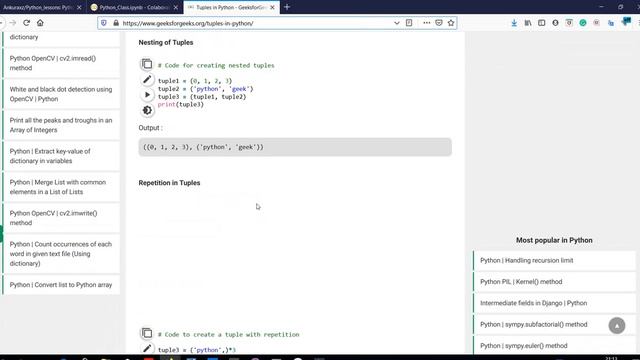Screen dimensions: 640x360
Task: Toggle light/dark theme for nested tuples code
Action: [147, 110]
